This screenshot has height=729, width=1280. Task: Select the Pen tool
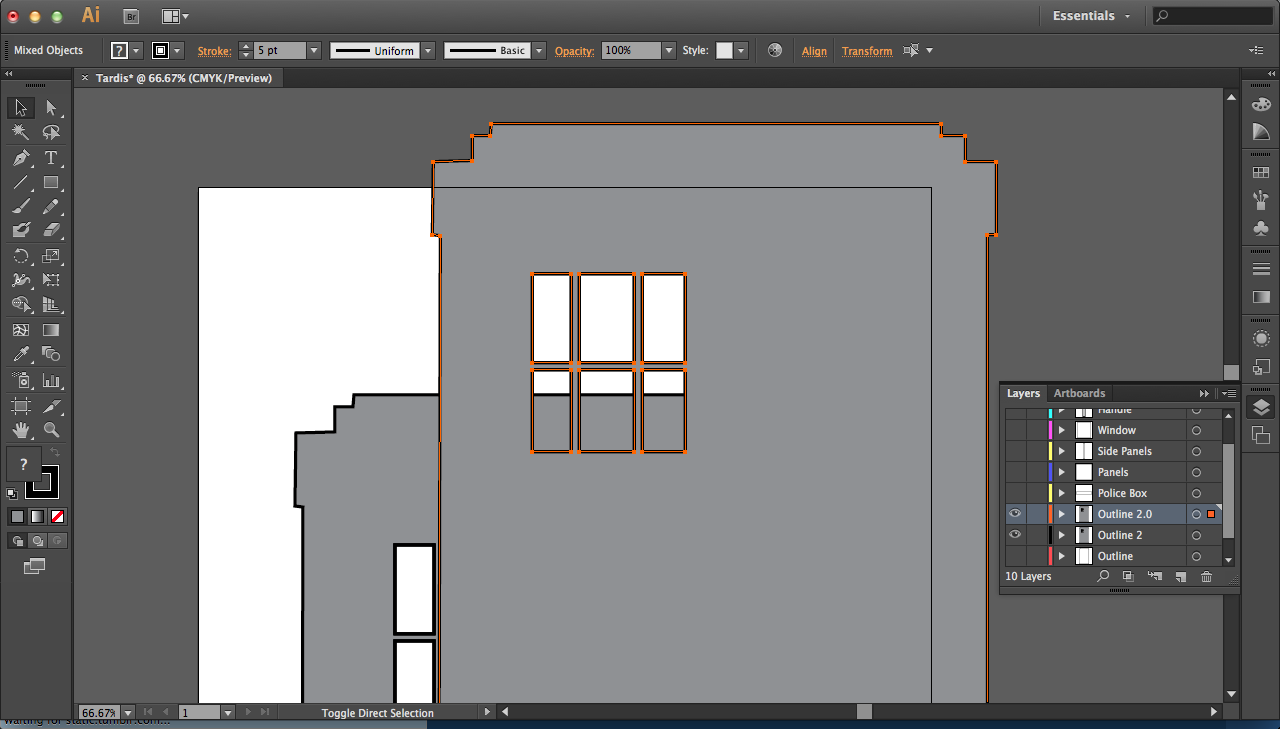point(20,158)
